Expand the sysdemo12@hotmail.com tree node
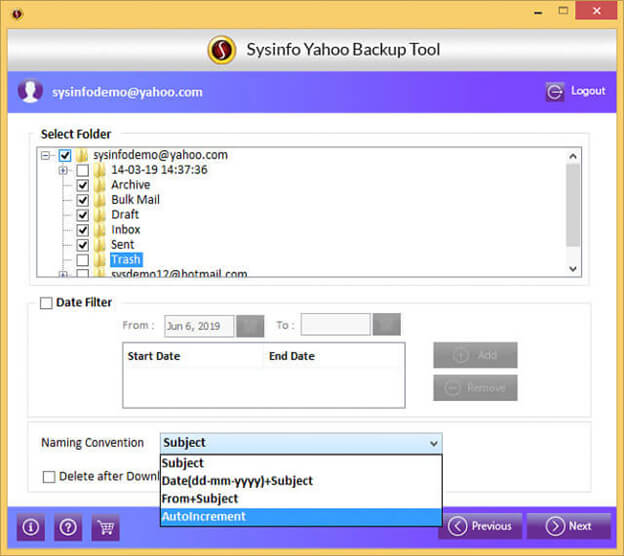Image resolution: width=624 pixels, height=556 pixels. pos(63,274)
